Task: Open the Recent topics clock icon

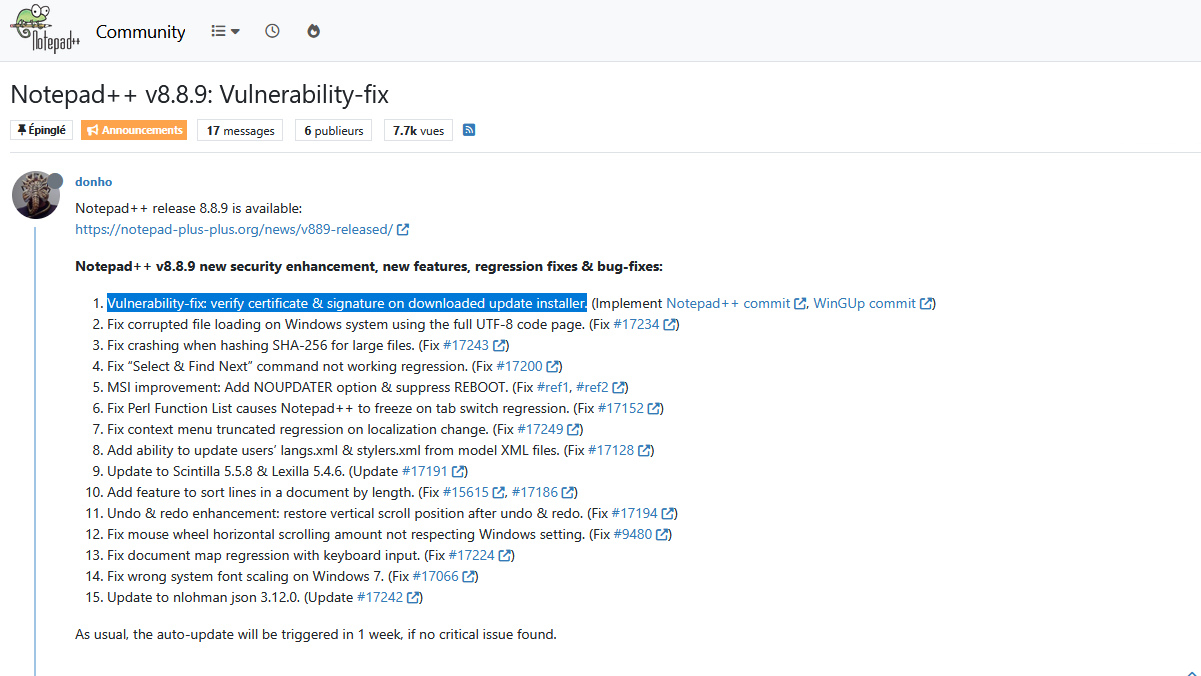Action: click(x=272, y=30)
